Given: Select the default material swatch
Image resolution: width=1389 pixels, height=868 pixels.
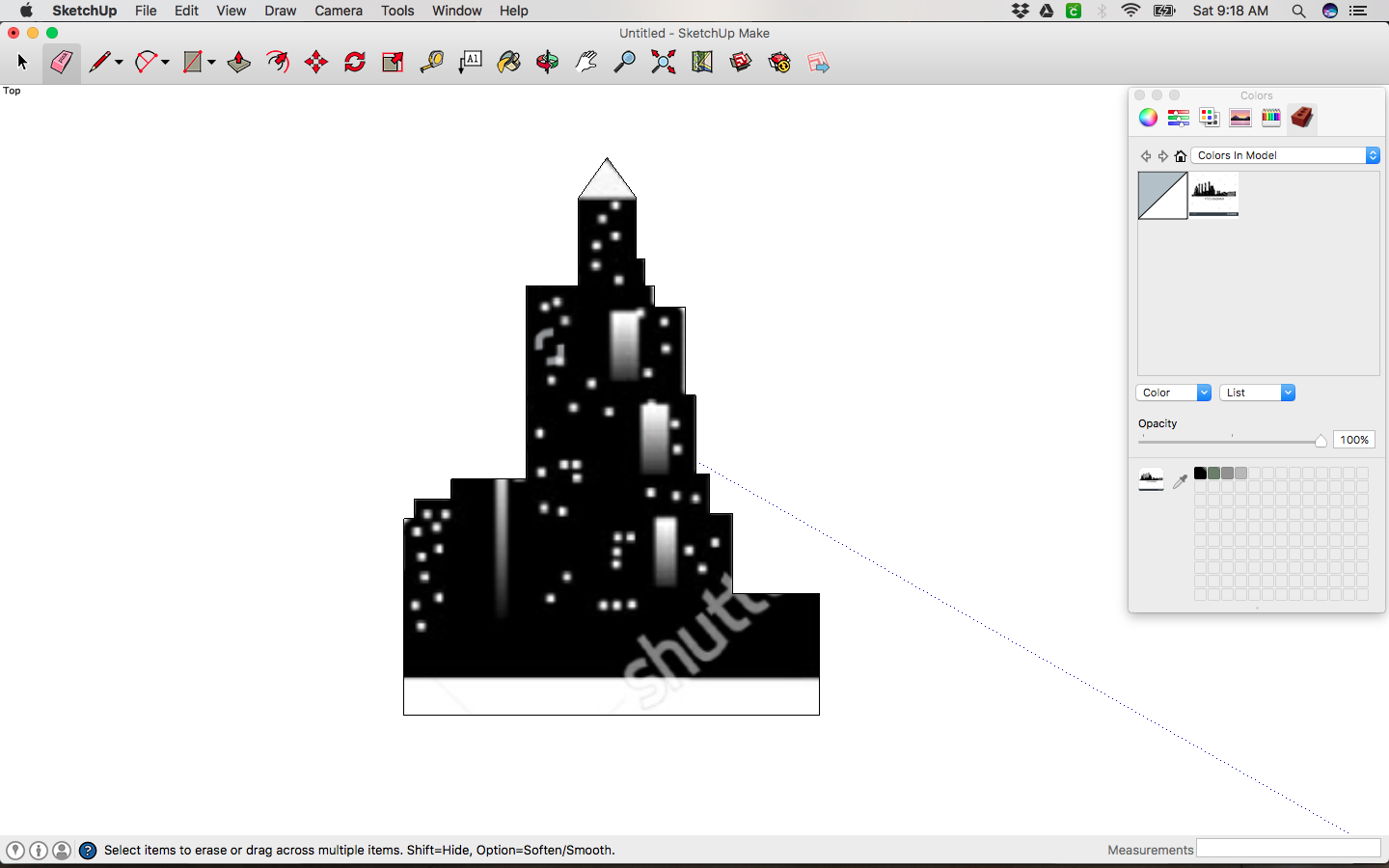Looking at the screenshot, I should point(1162,196).
